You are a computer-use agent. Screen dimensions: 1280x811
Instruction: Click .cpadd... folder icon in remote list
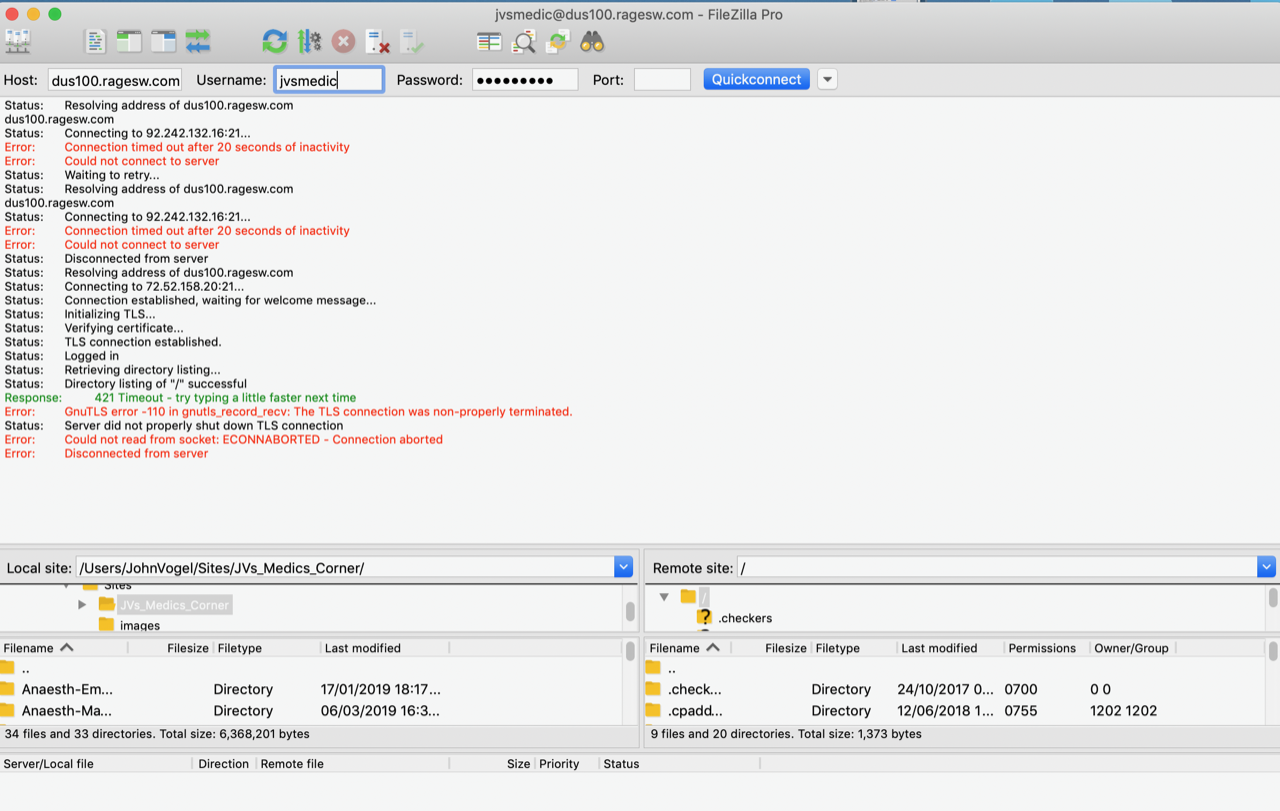point(654,710)
